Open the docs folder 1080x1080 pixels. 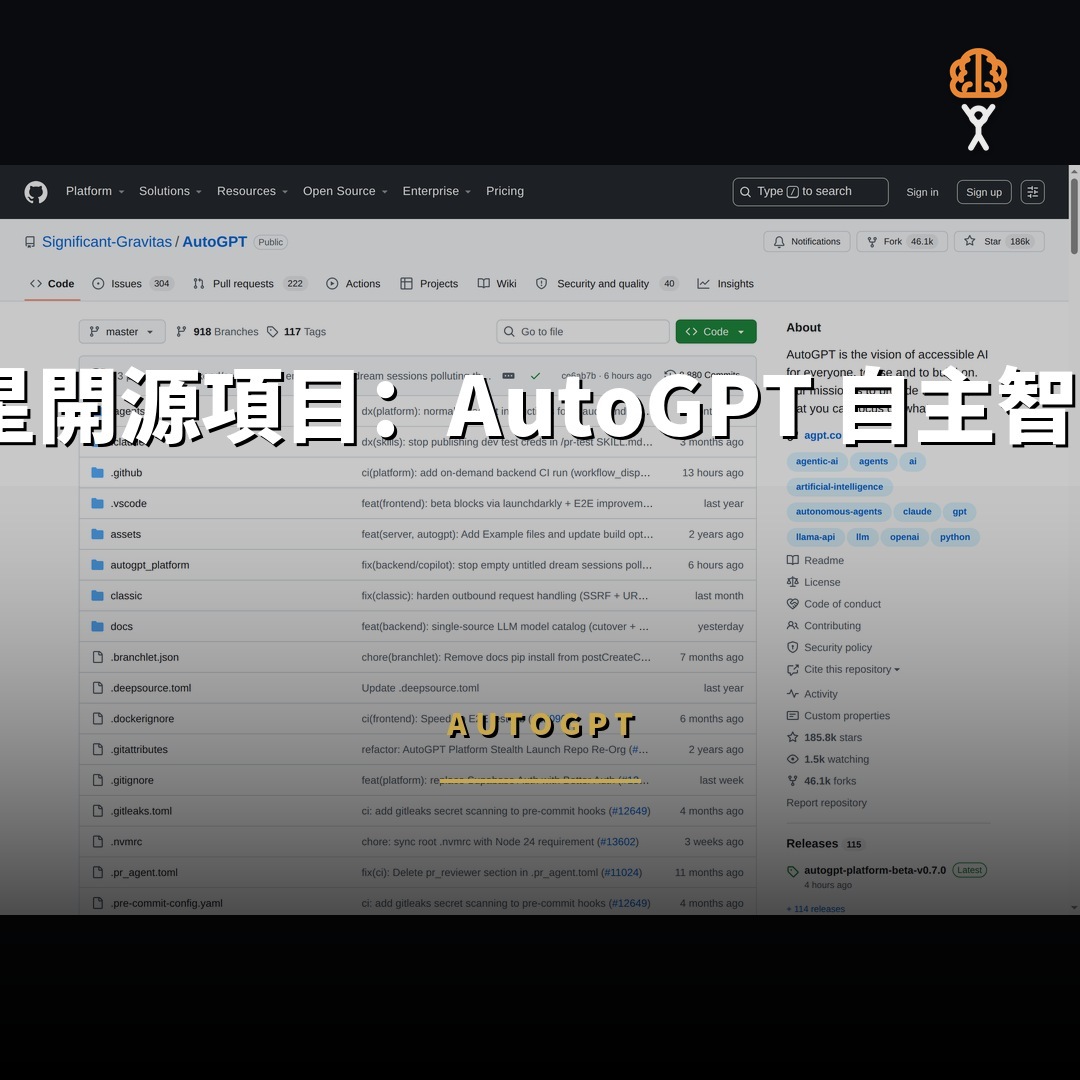click(121, 627)
